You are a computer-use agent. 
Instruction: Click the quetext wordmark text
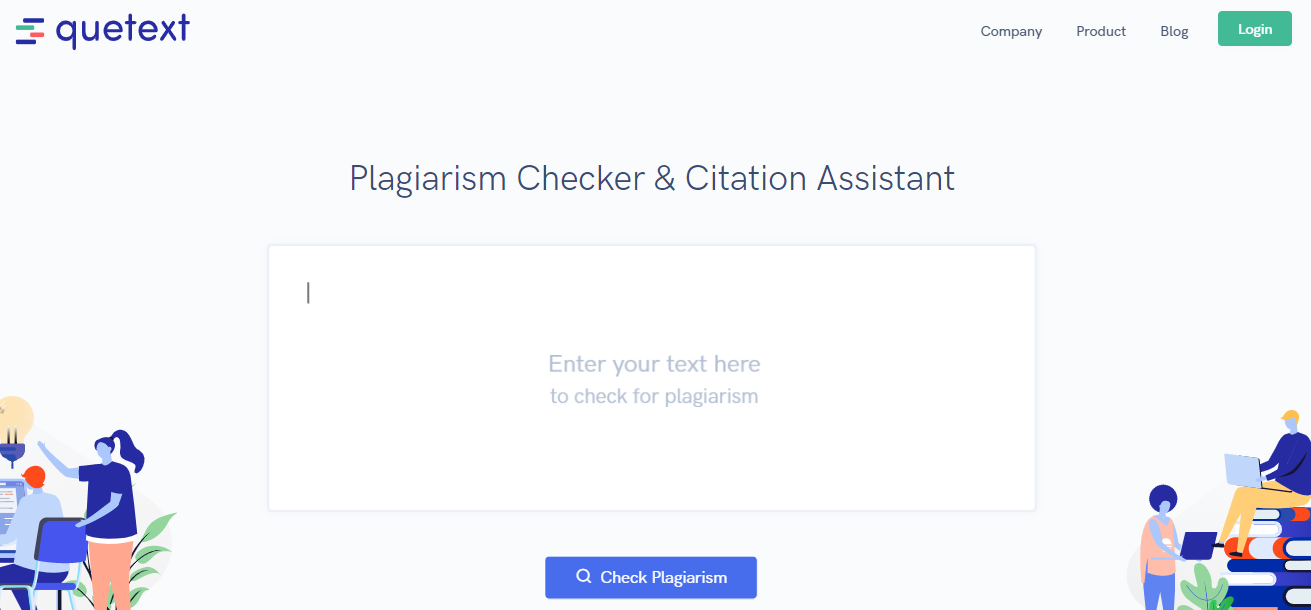(123, 30)
